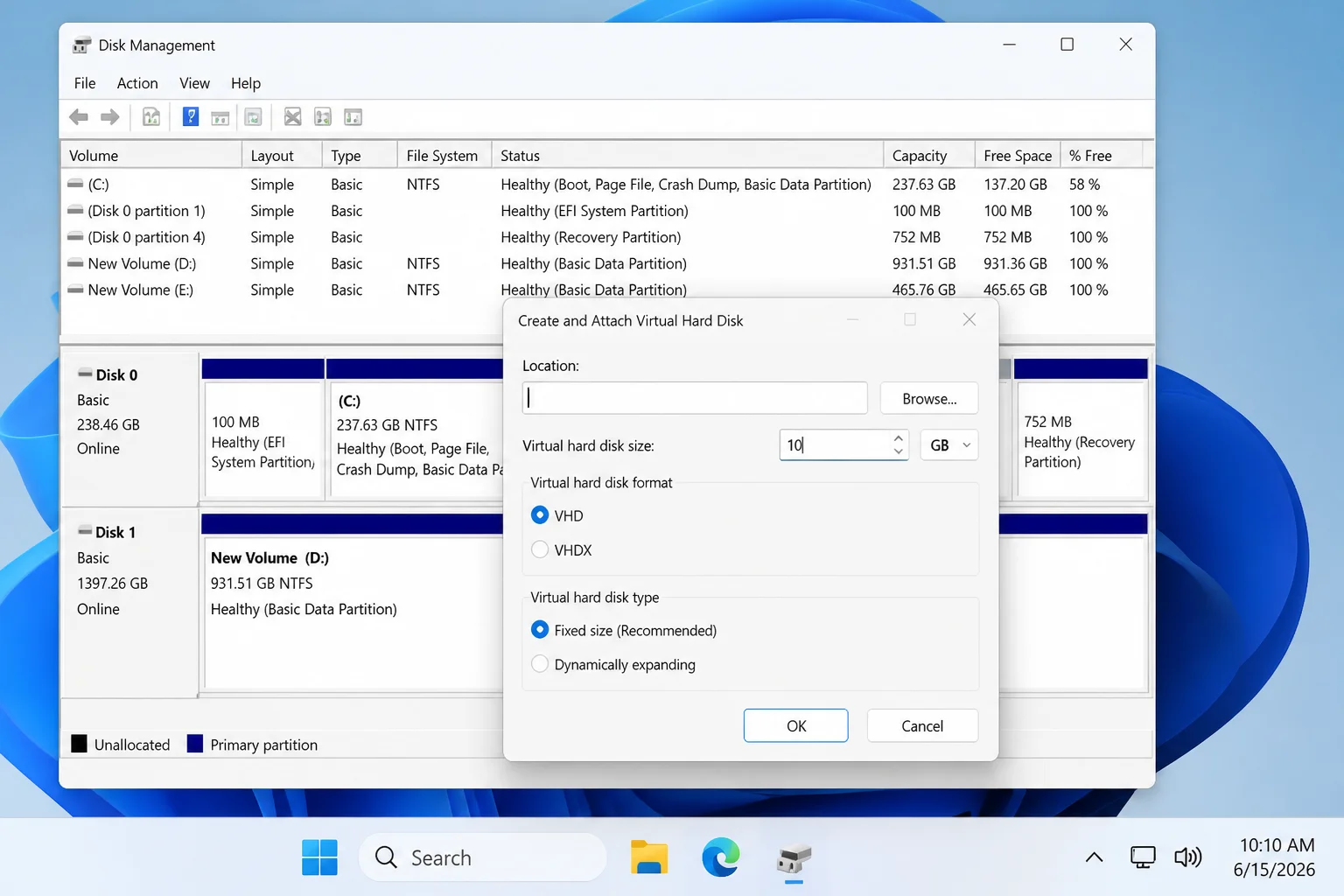Click the disk icon next to Disk 0
Viewport: 1344px width, 896px height.
pyautogui.click(x=85, y=374)
